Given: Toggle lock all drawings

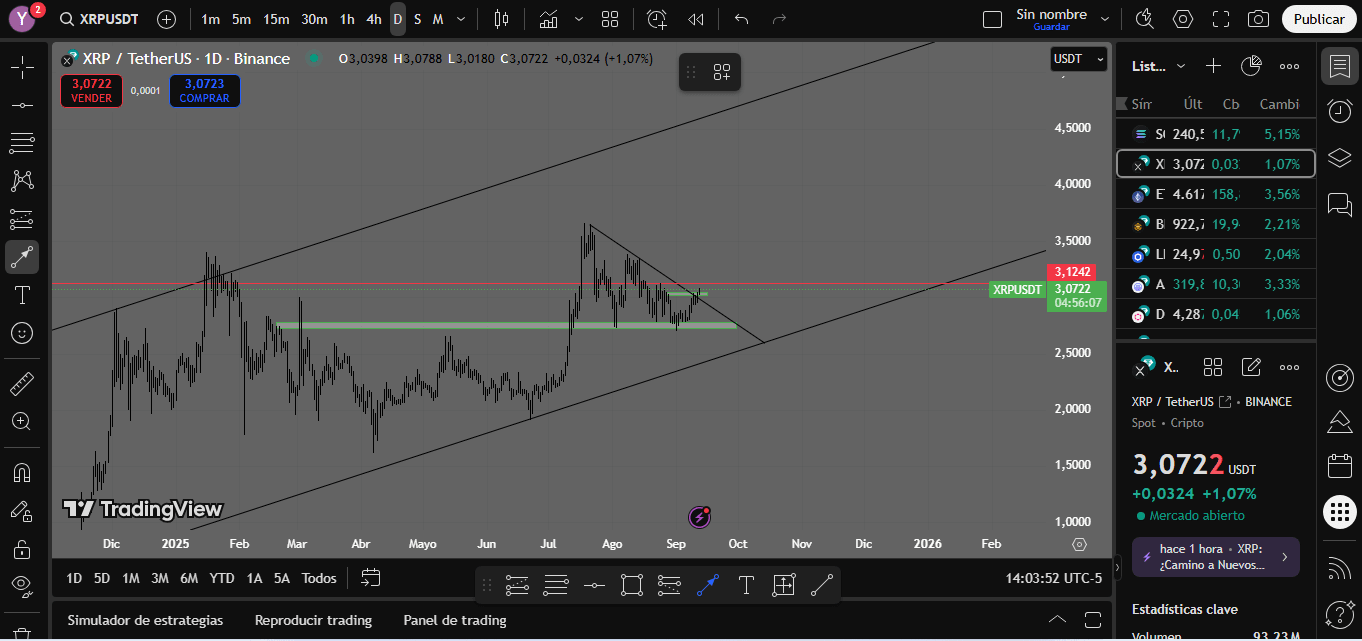Looking at the screenshot, I should 22,549.
